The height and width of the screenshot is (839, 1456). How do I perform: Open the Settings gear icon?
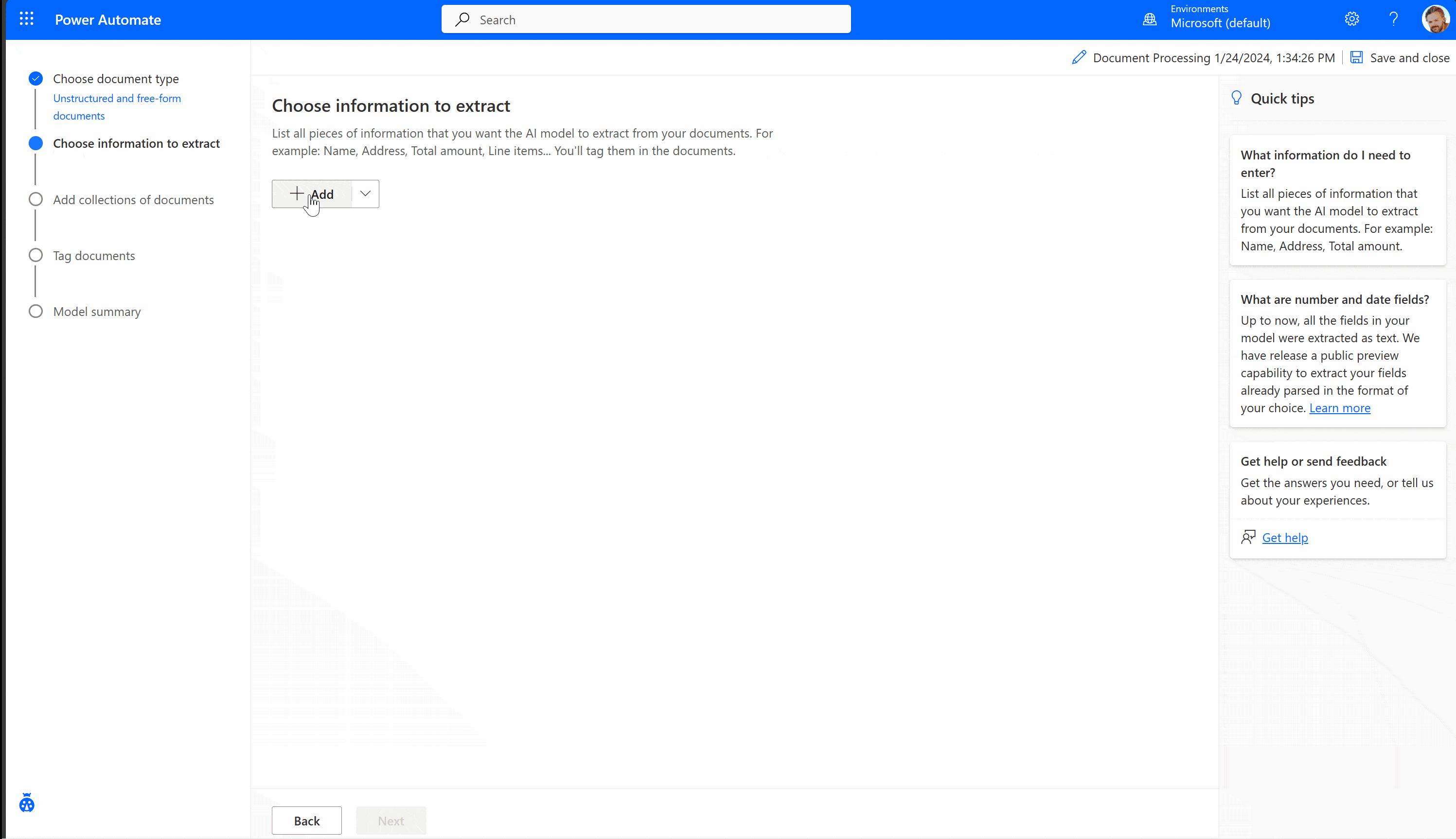point(1351,19)
